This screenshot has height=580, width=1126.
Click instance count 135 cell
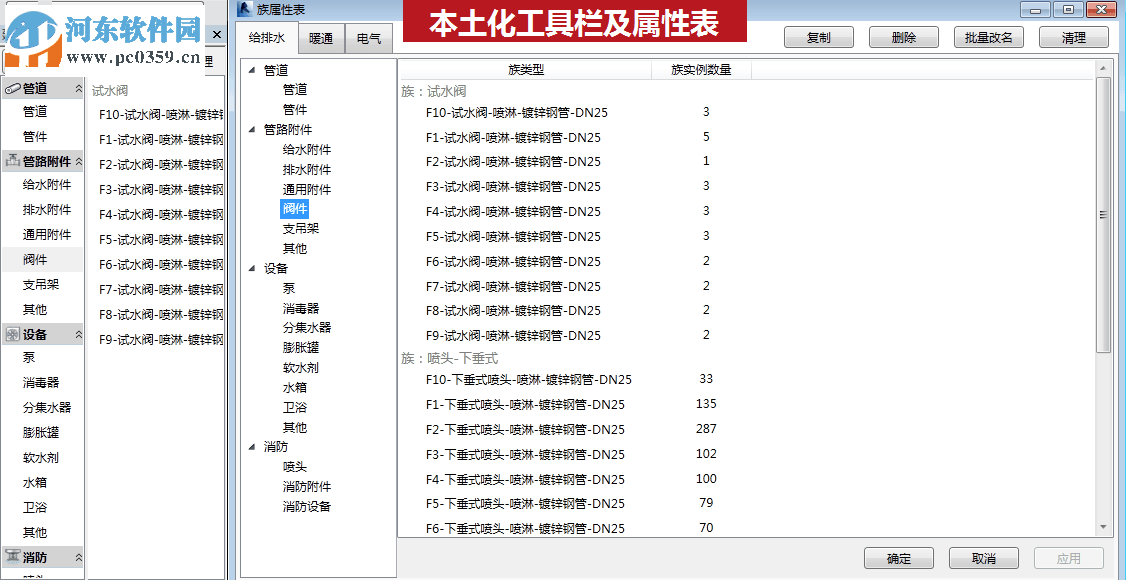click(706, 403)
